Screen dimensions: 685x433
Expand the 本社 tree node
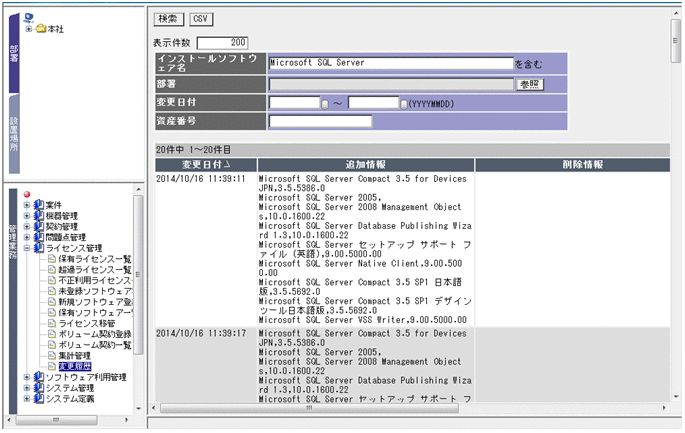[28, 28]
